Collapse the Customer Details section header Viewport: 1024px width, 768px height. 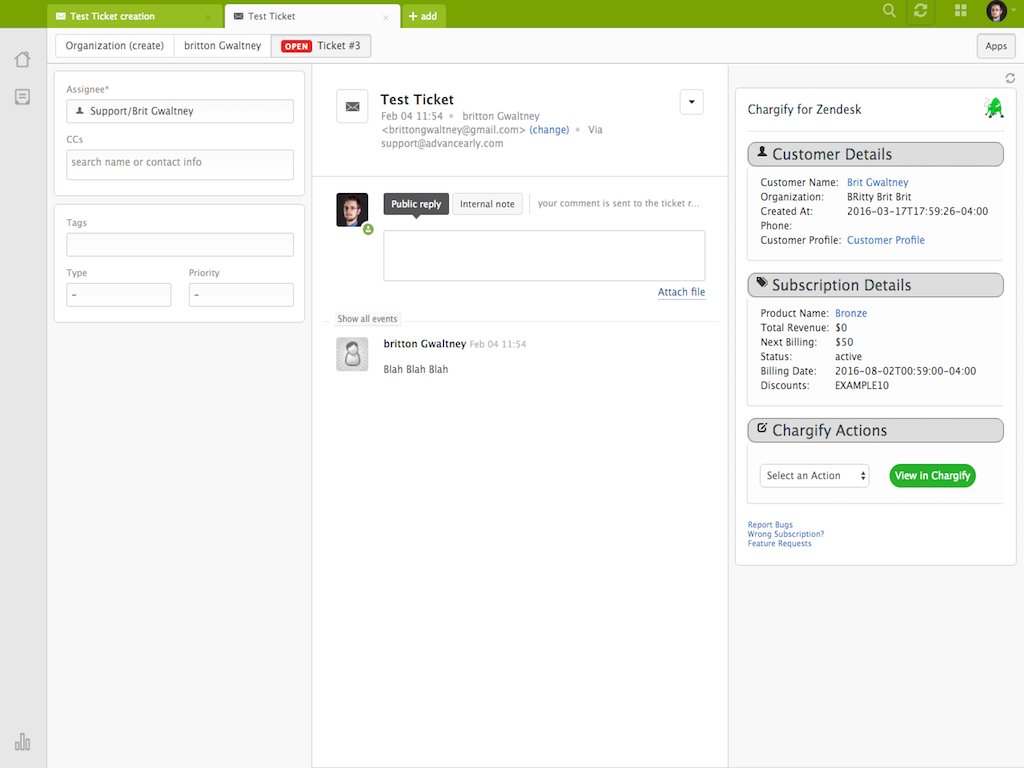click(x=875, y=154)
